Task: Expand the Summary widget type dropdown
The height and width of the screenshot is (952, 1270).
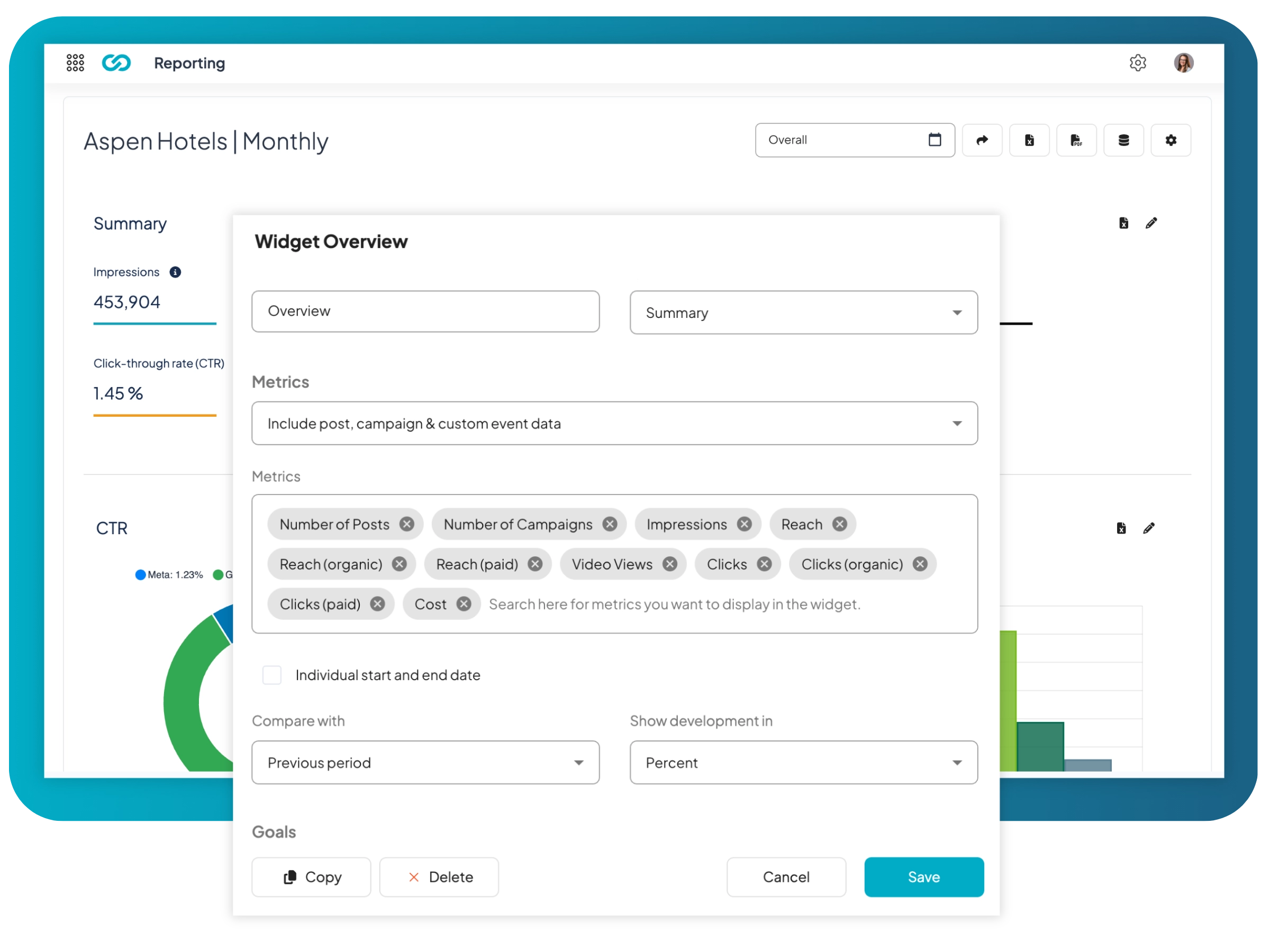Action: click(x=803, y=313)
